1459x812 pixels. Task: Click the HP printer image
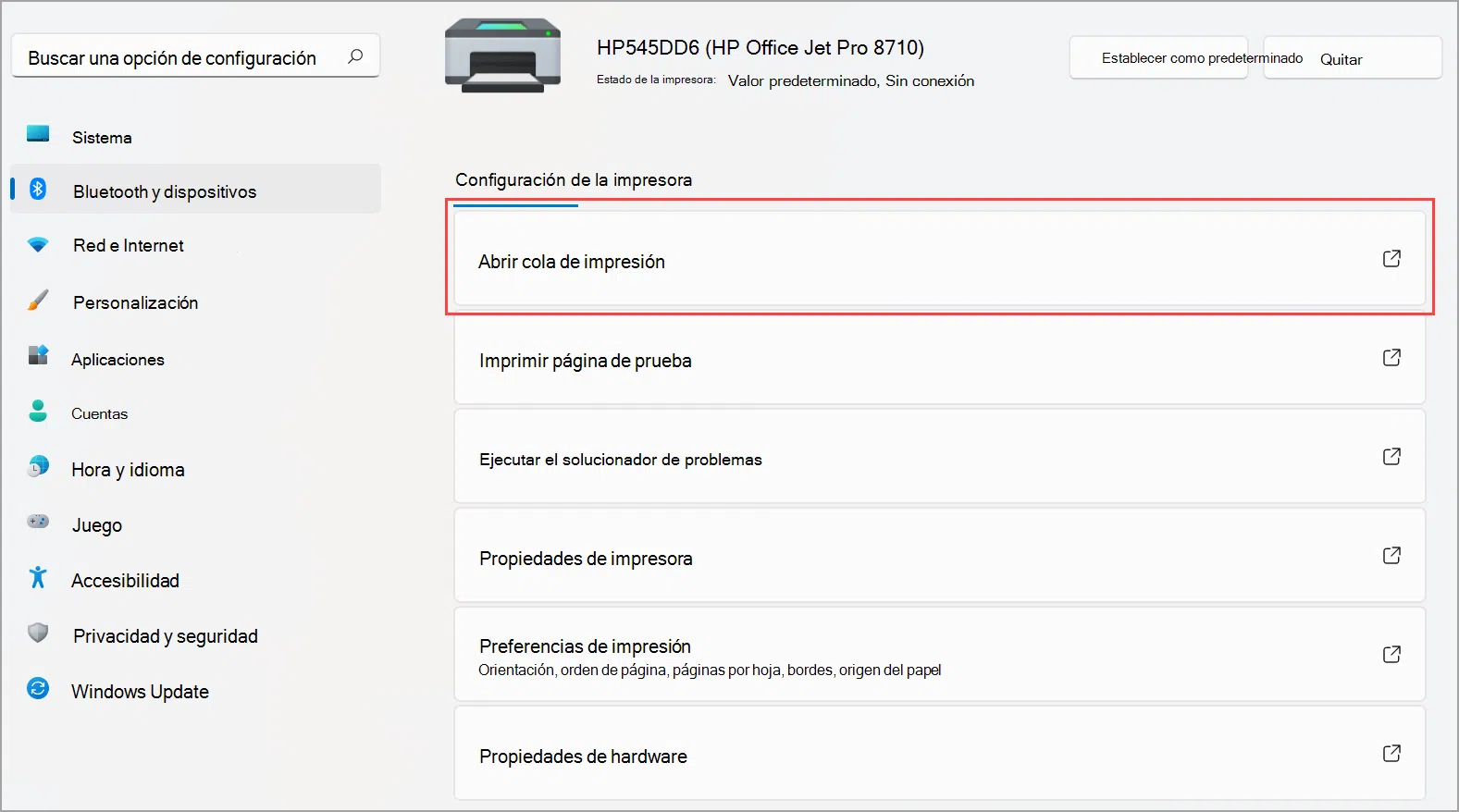(502, 56)
